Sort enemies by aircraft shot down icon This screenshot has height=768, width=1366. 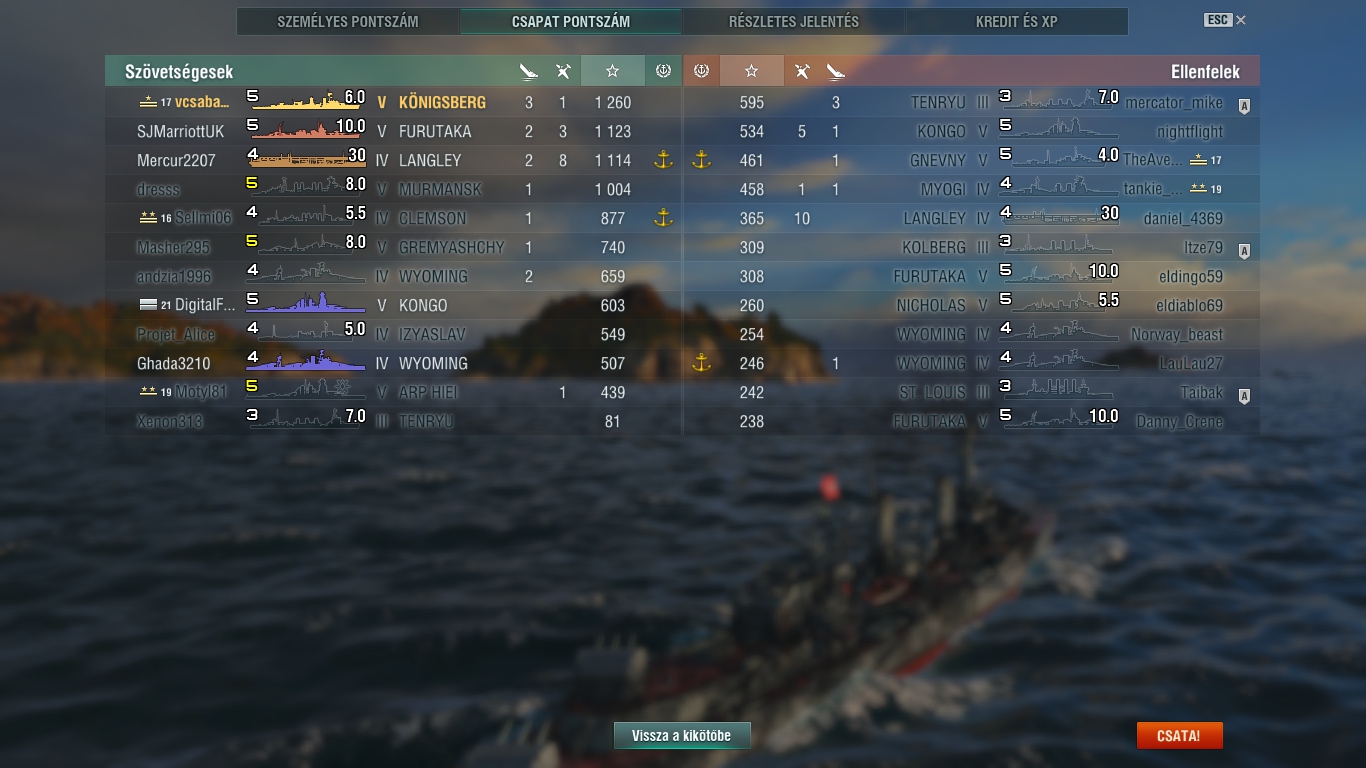[x=802, y=71]
